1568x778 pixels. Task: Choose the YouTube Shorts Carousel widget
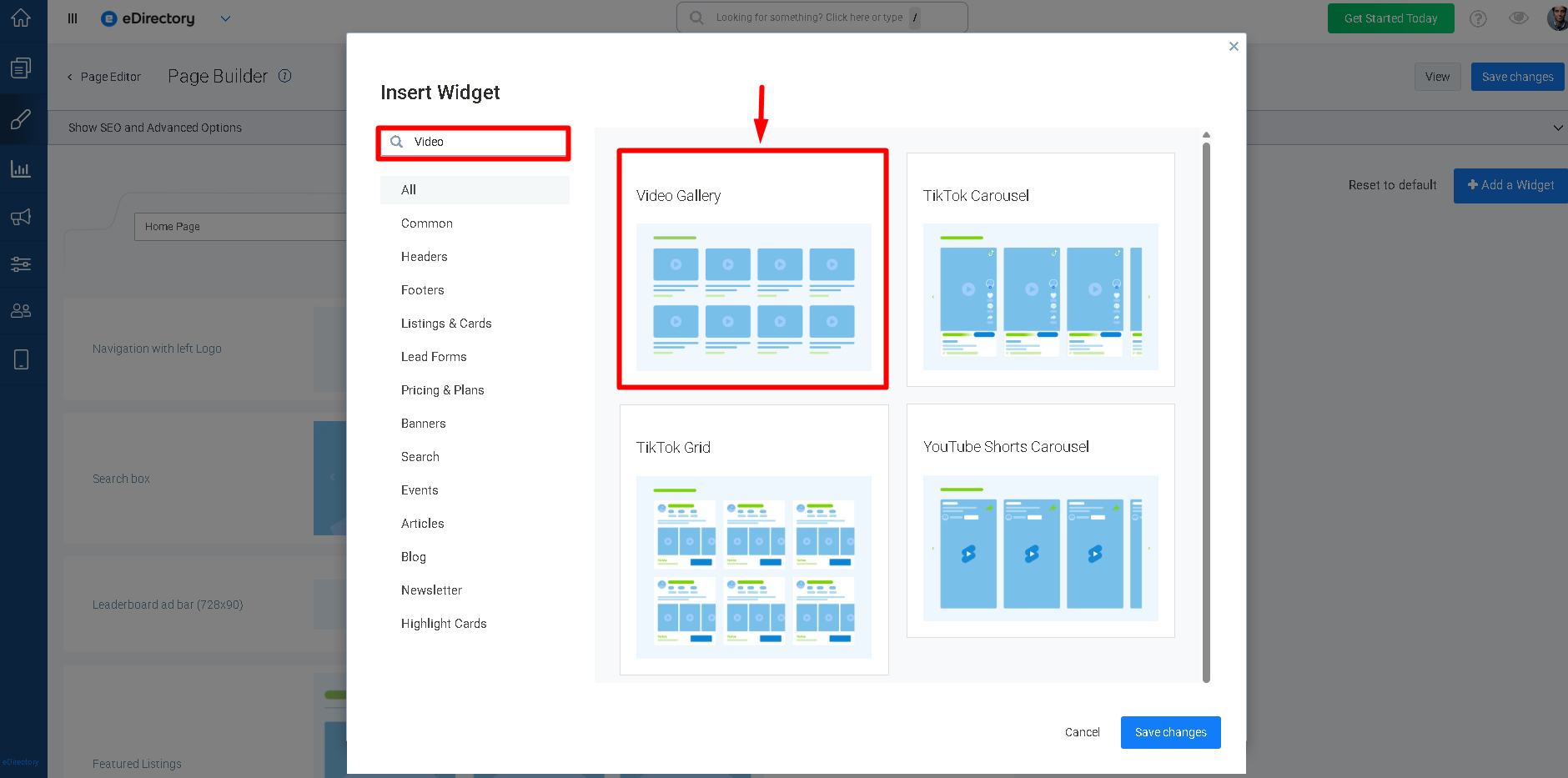[x=1041, y=521]
